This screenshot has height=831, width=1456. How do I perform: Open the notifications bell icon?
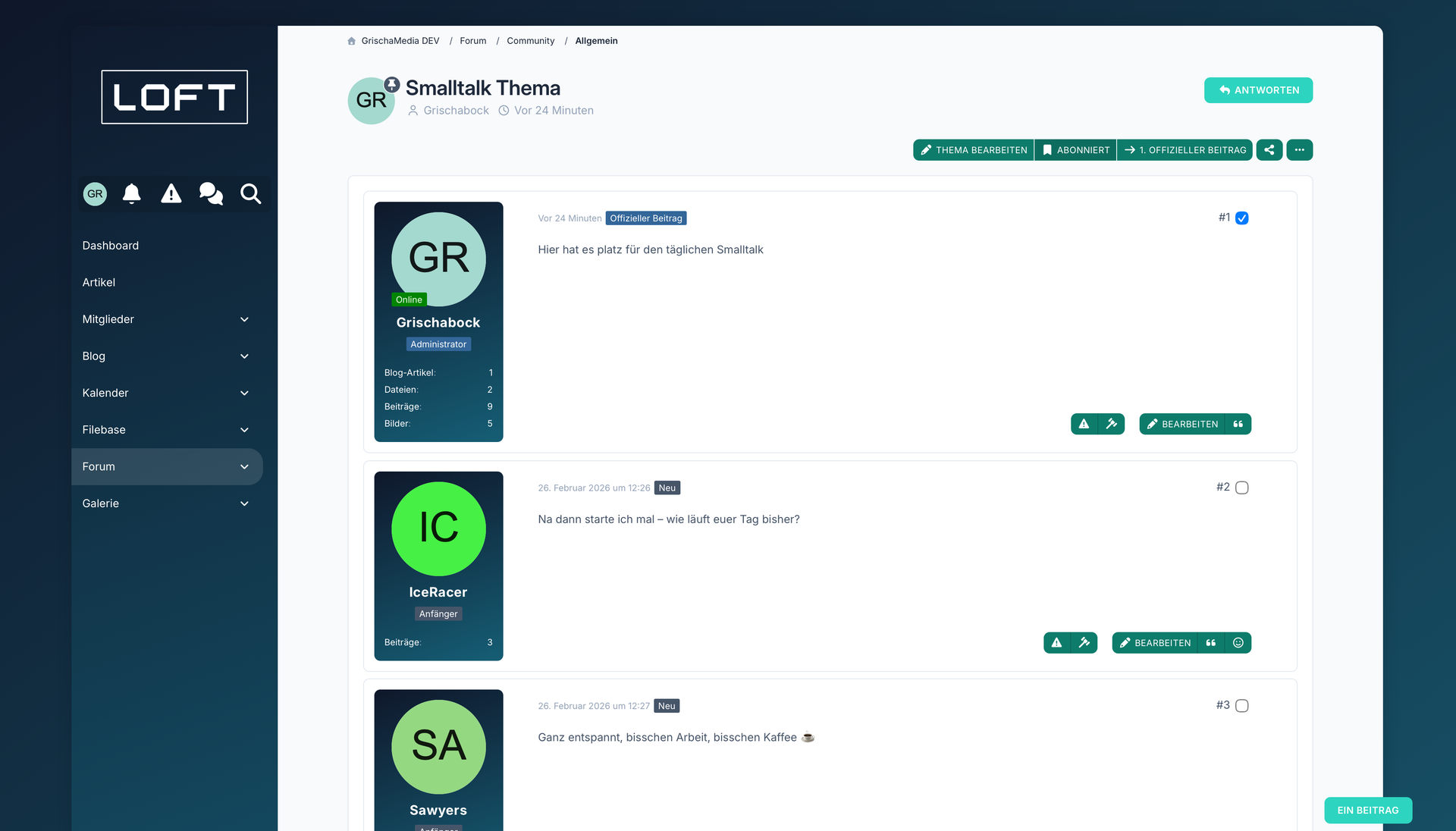click(132, 194)
